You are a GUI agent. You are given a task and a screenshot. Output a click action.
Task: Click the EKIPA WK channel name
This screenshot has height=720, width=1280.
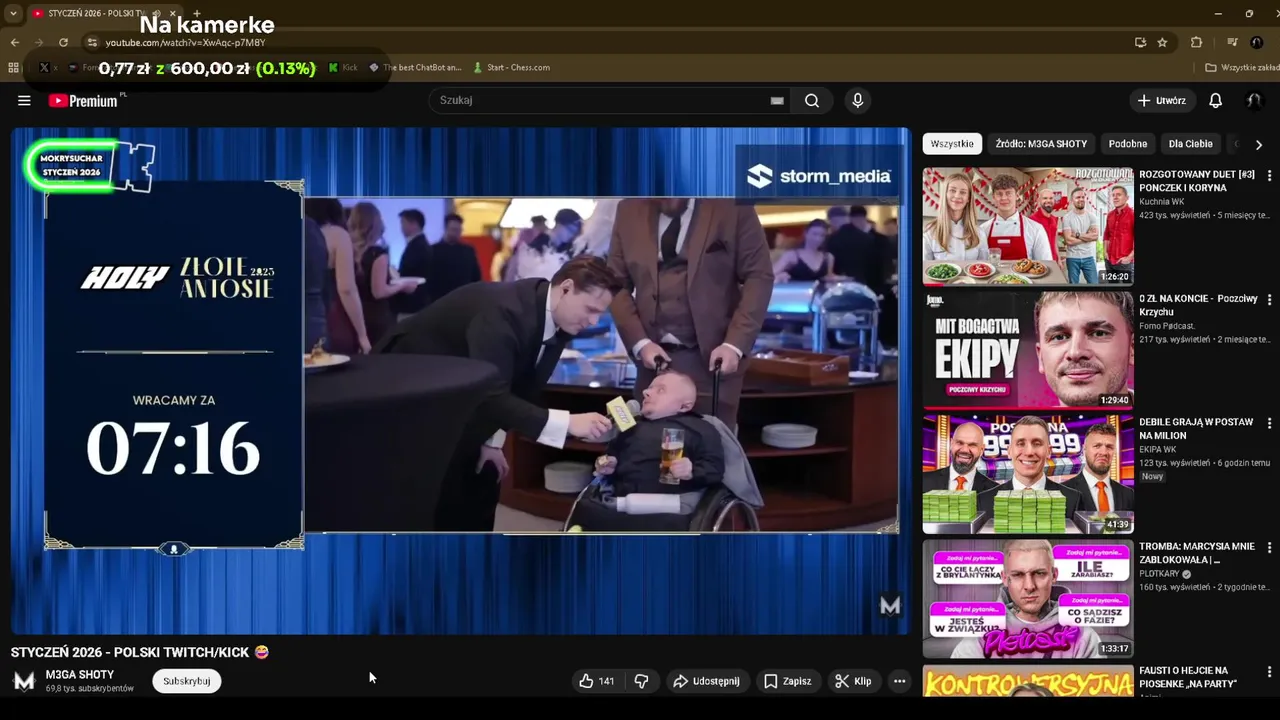pyautogui.click(x=1157, y=450)
